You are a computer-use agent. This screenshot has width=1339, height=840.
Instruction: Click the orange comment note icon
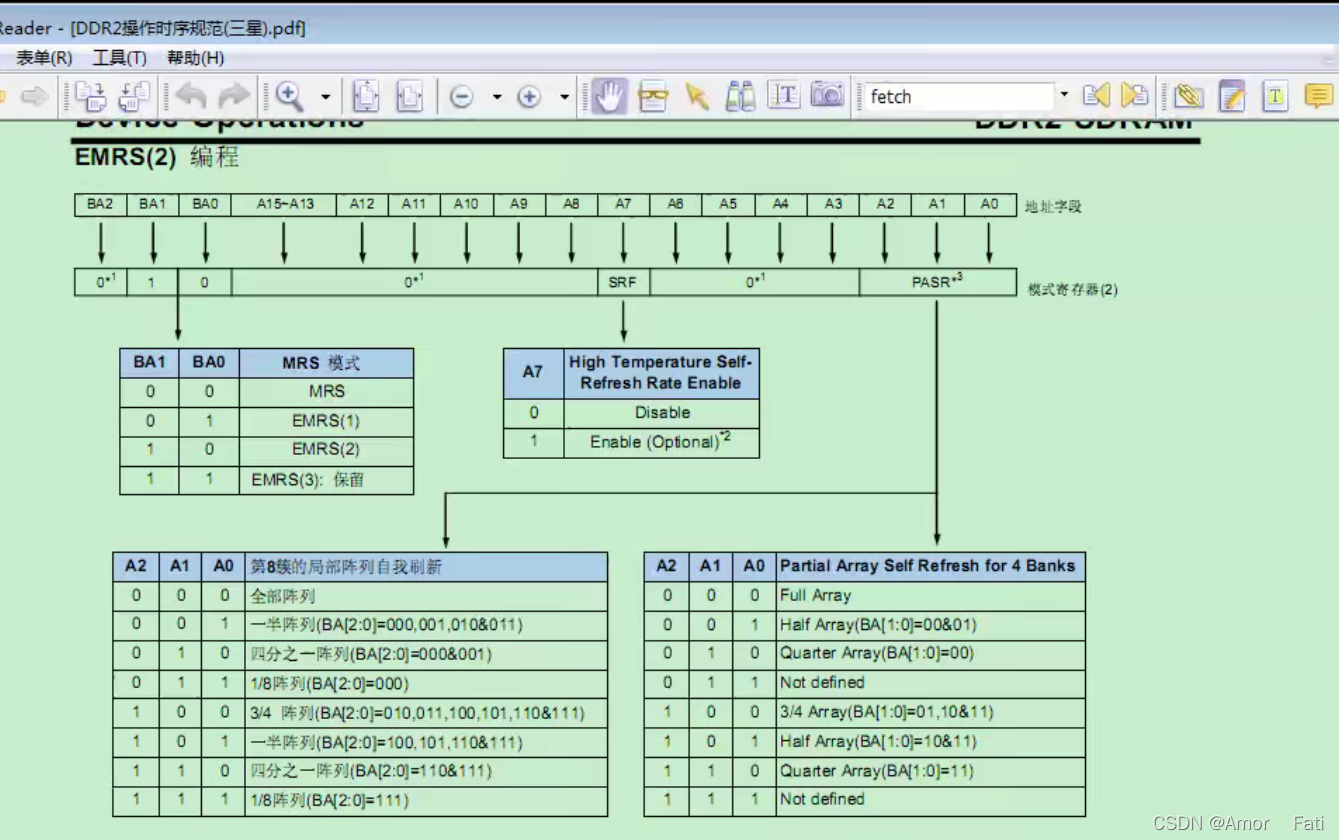pyautogui.click(x=1319, y=96)
